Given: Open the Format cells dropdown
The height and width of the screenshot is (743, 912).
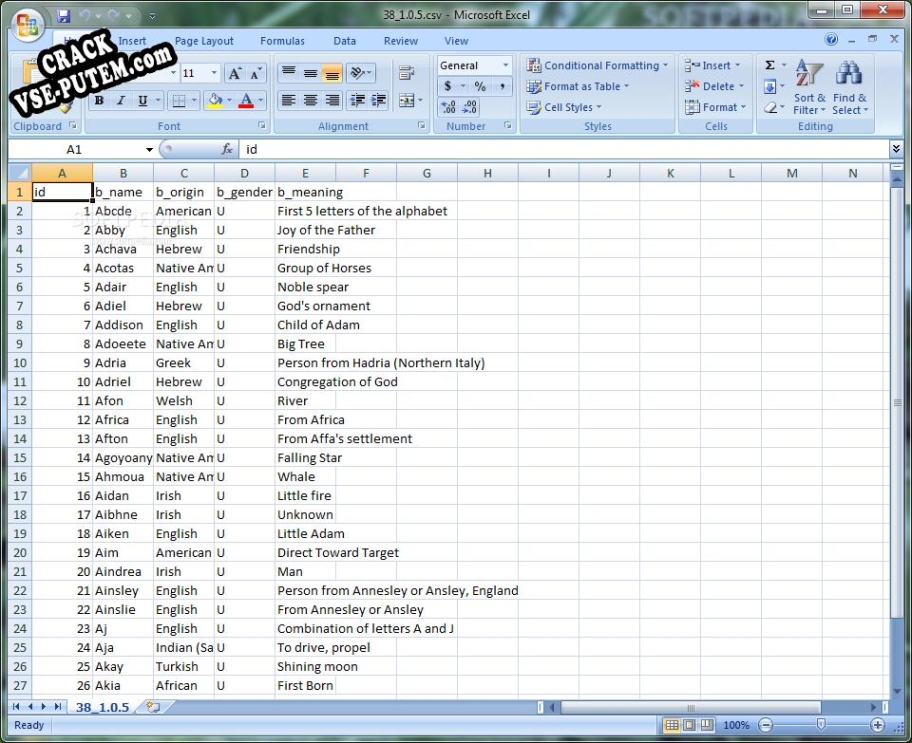Looking at the screenshot, I should click(715, 107).
